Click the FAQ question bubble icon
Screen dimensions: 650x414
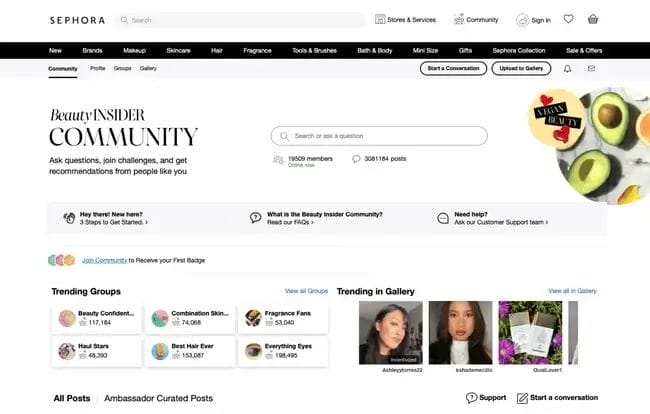pos(255,218)
